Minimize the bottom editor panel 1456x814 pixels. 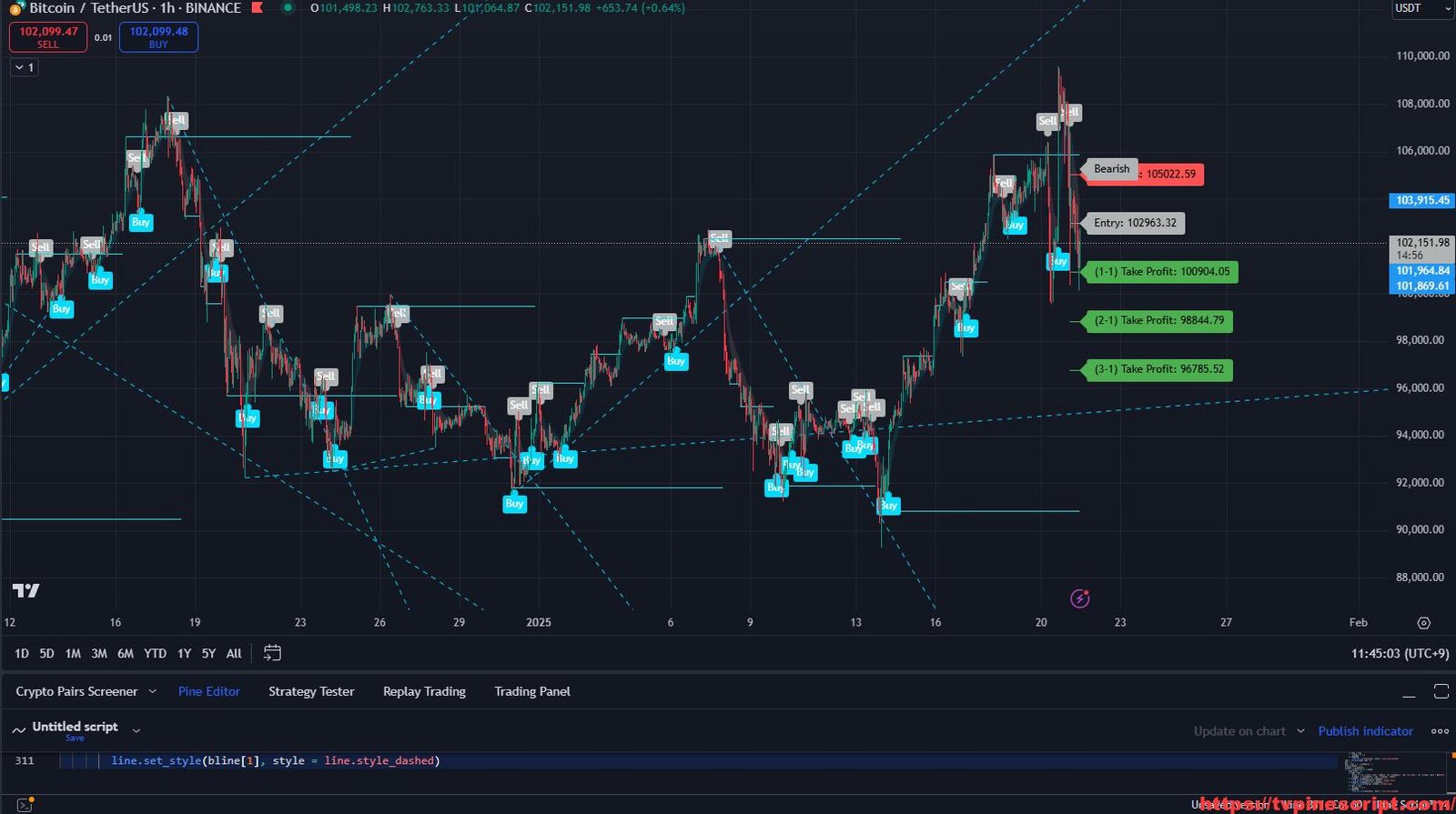click(1409, 692)
